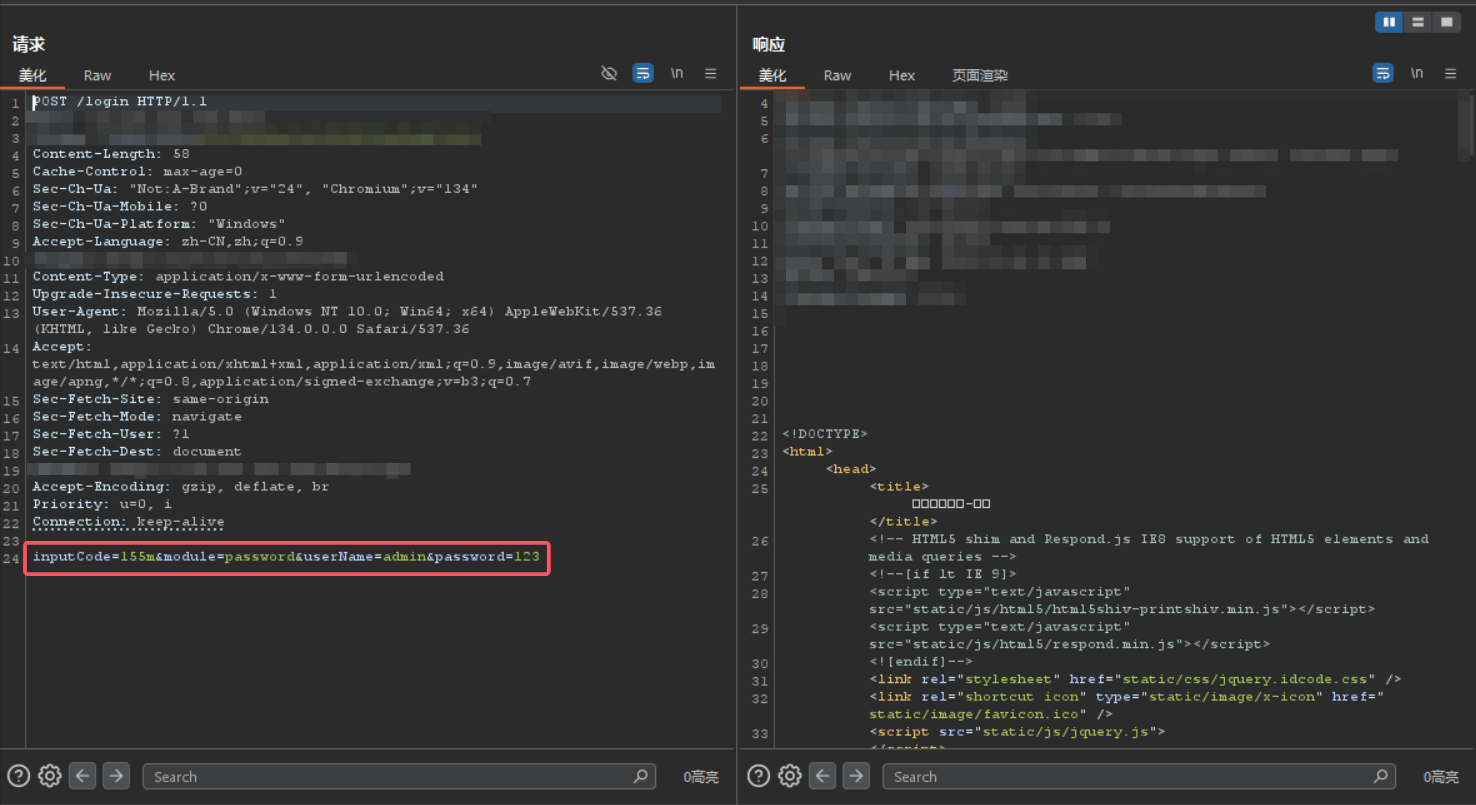1476x805 pixels.
Task: Toggle hidden characters eye icon in request panel
Action: tap(609, 74)
